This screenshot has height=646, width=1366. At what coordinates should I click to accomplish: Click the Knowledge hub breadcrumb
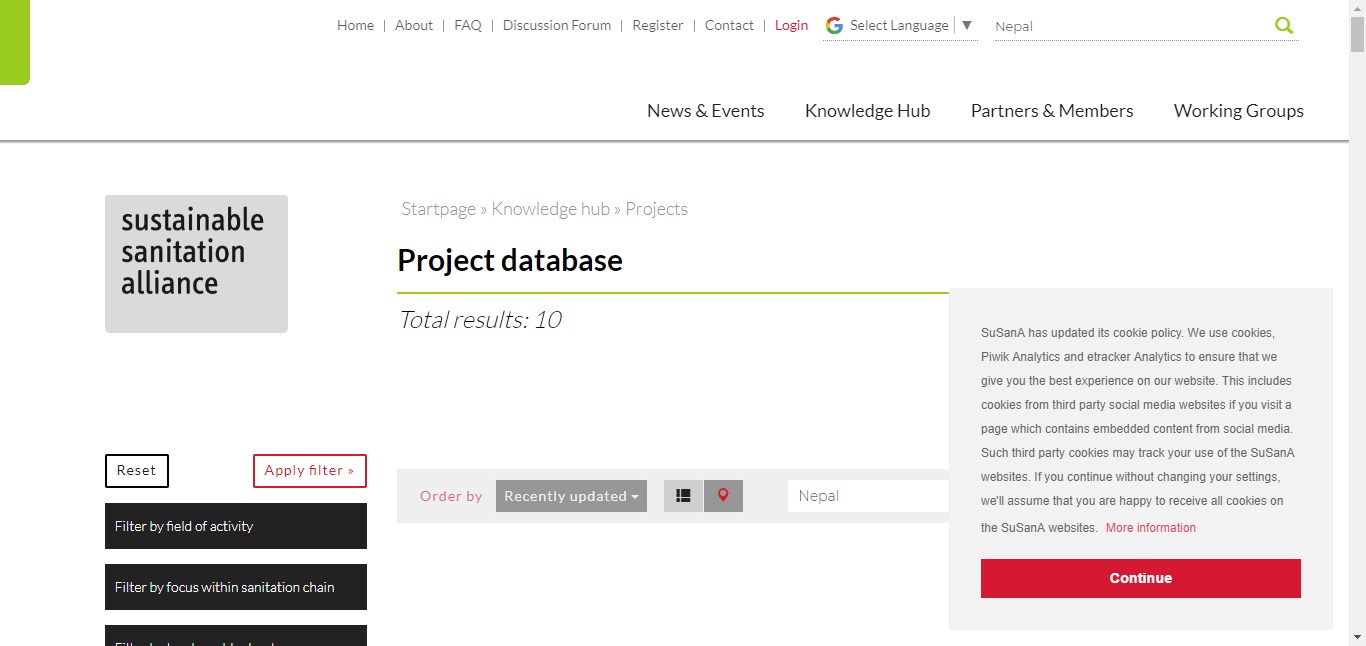pyautogui.click(x=550, y=209)
